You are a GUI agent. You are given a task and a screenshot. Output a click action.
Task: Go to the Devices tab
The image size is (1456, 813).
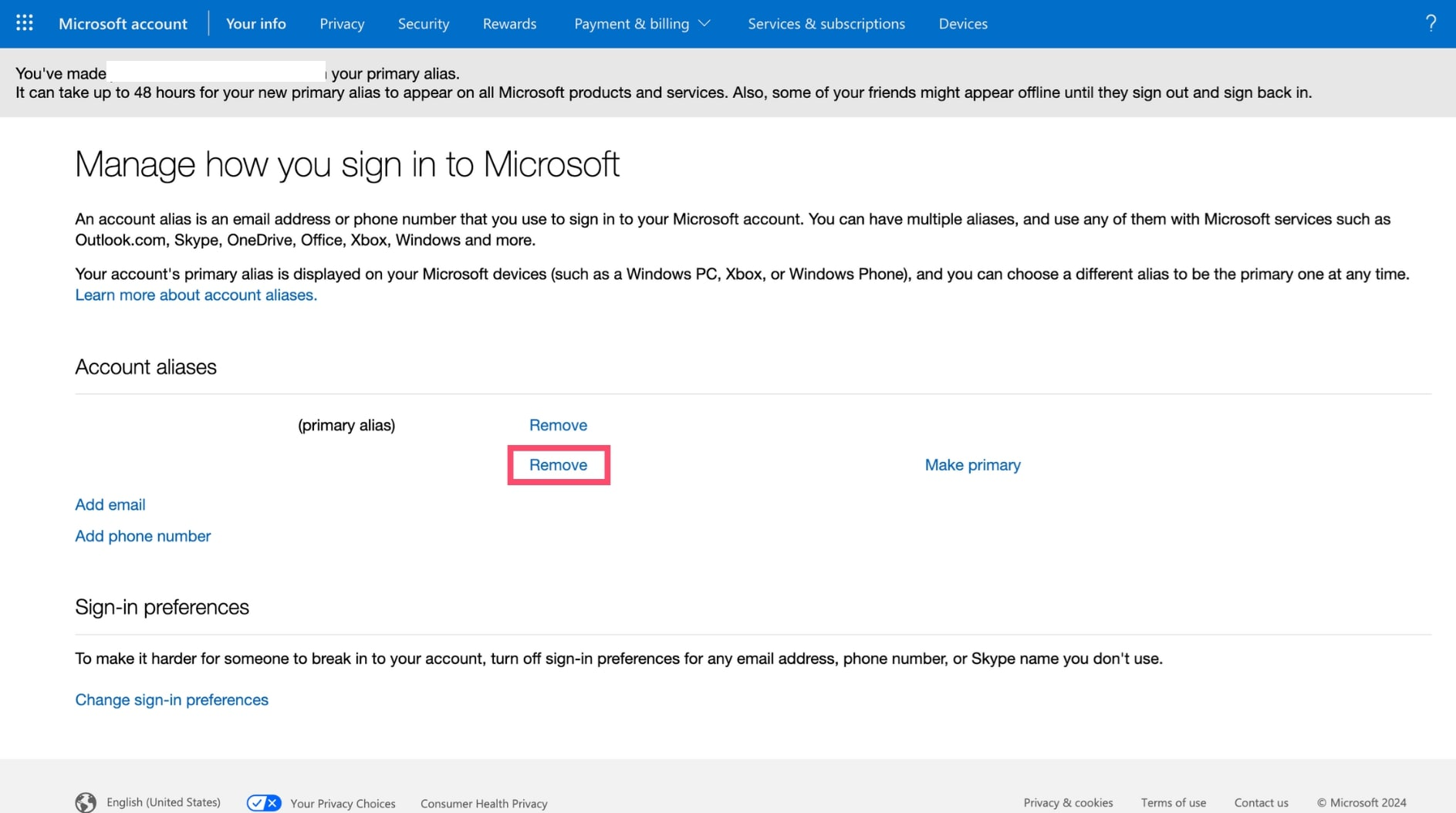click(x=963, y=23)
